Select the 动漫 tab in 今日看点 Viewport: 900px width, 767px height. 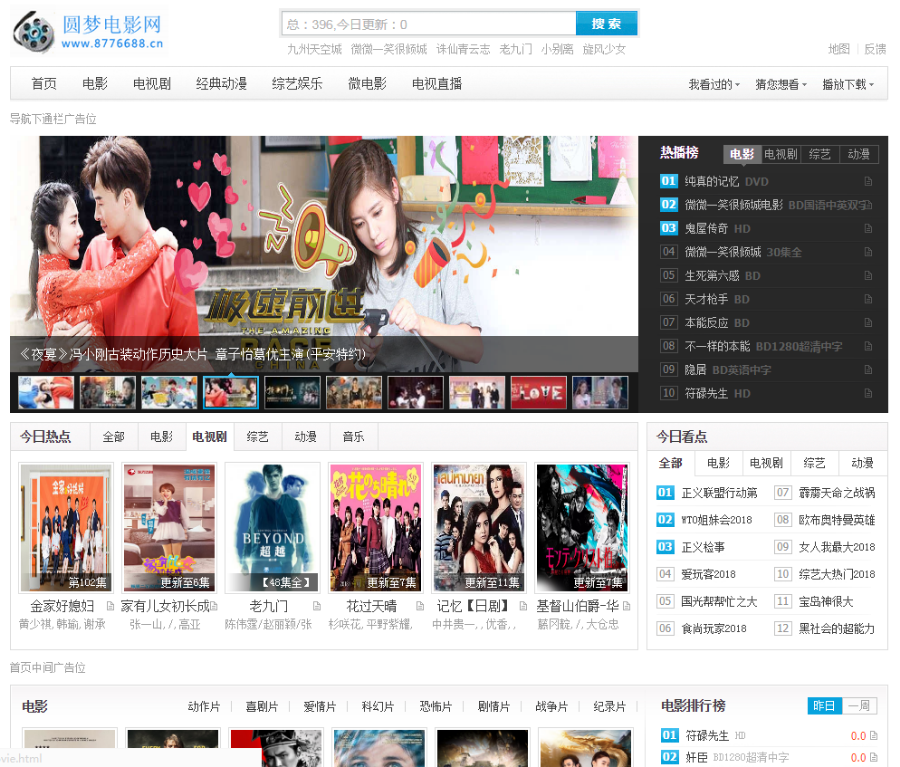(x=860, y=463)
